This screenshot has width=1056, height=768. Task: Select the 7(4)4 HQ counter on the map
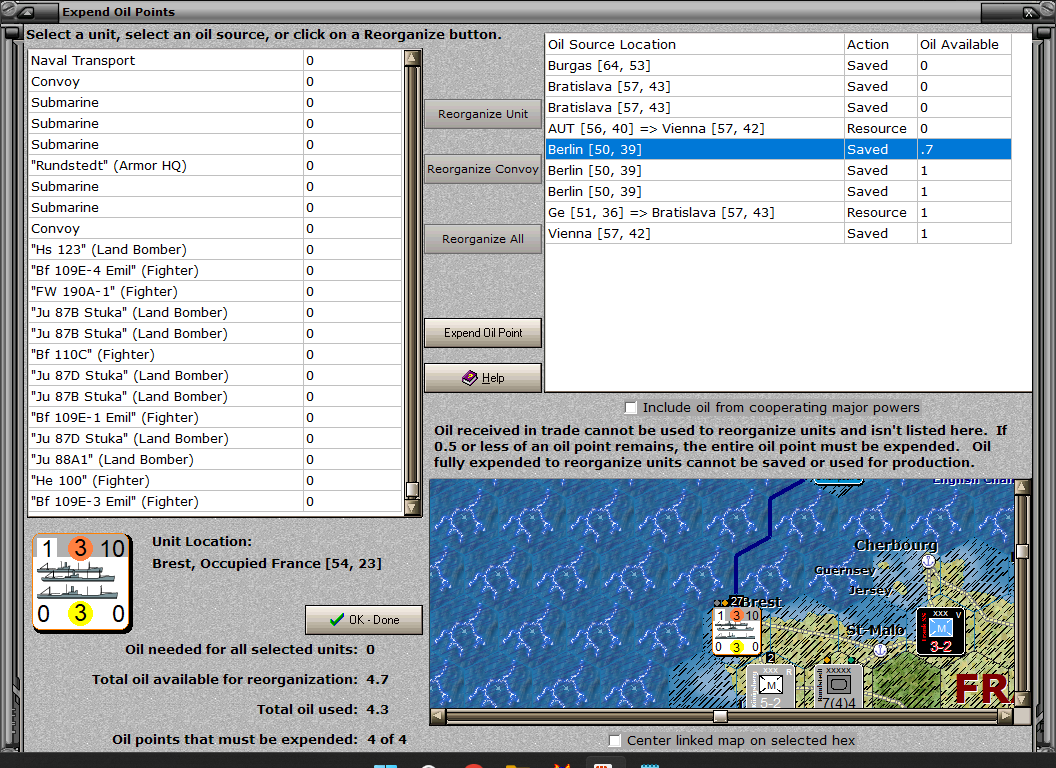(x=839, y=687)
